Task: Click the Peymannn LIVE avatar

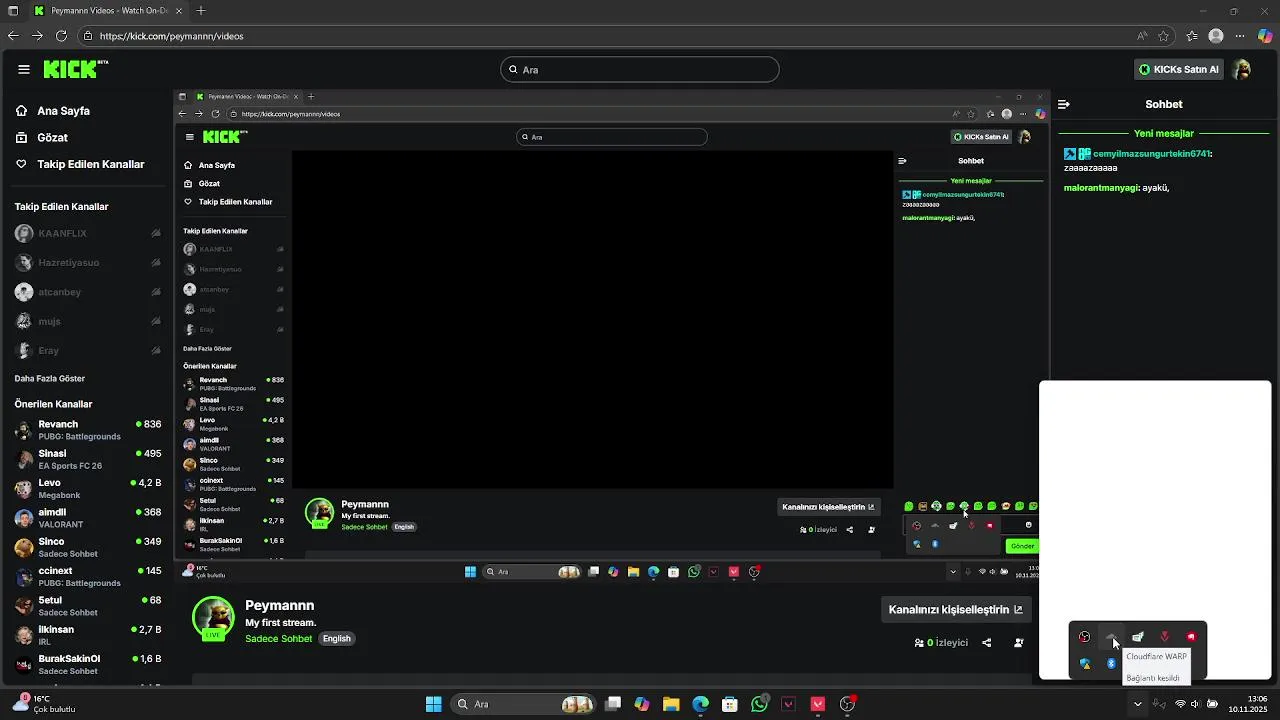Action: (213, 619)
